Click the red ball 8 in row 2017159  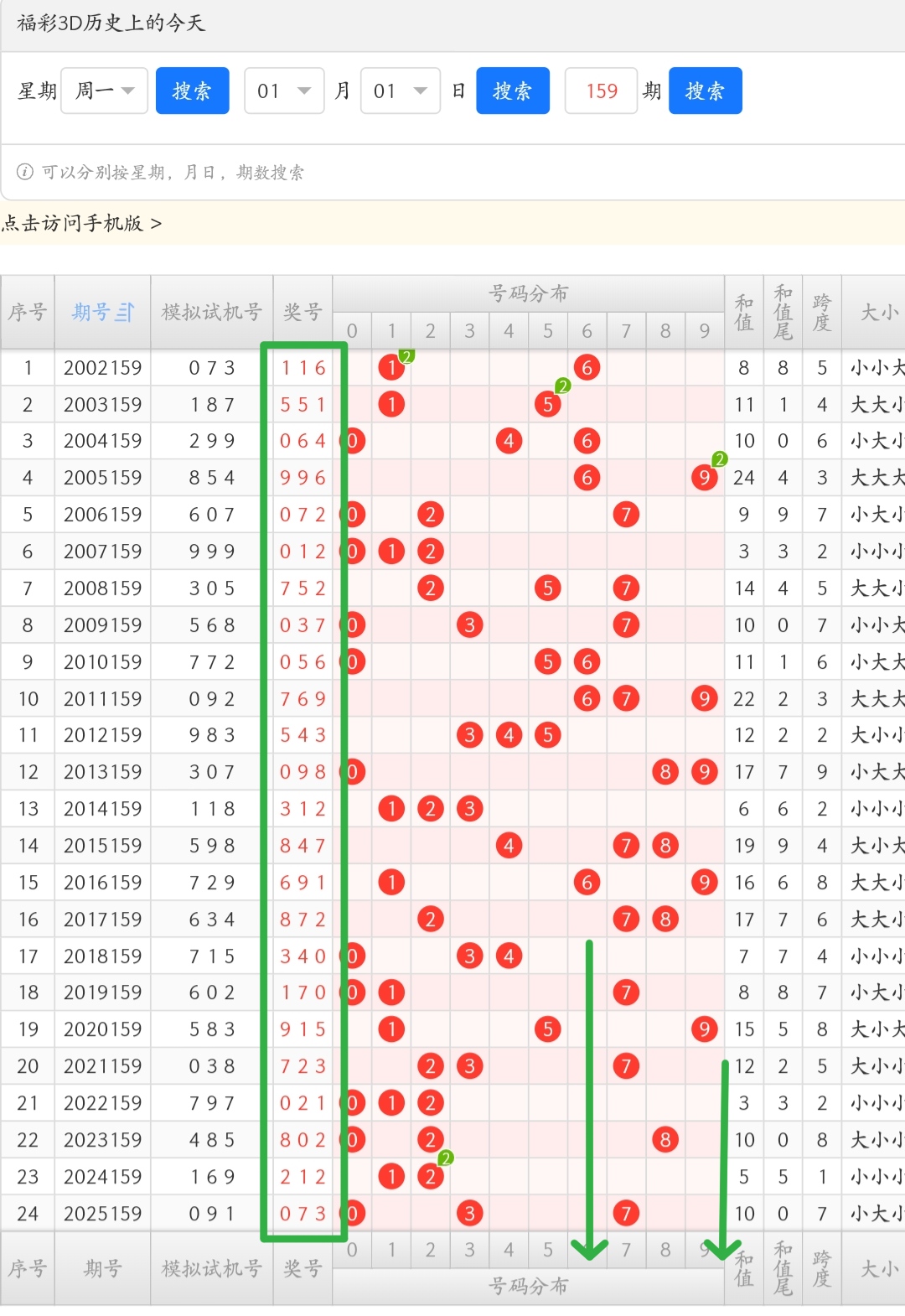[665, 919]
